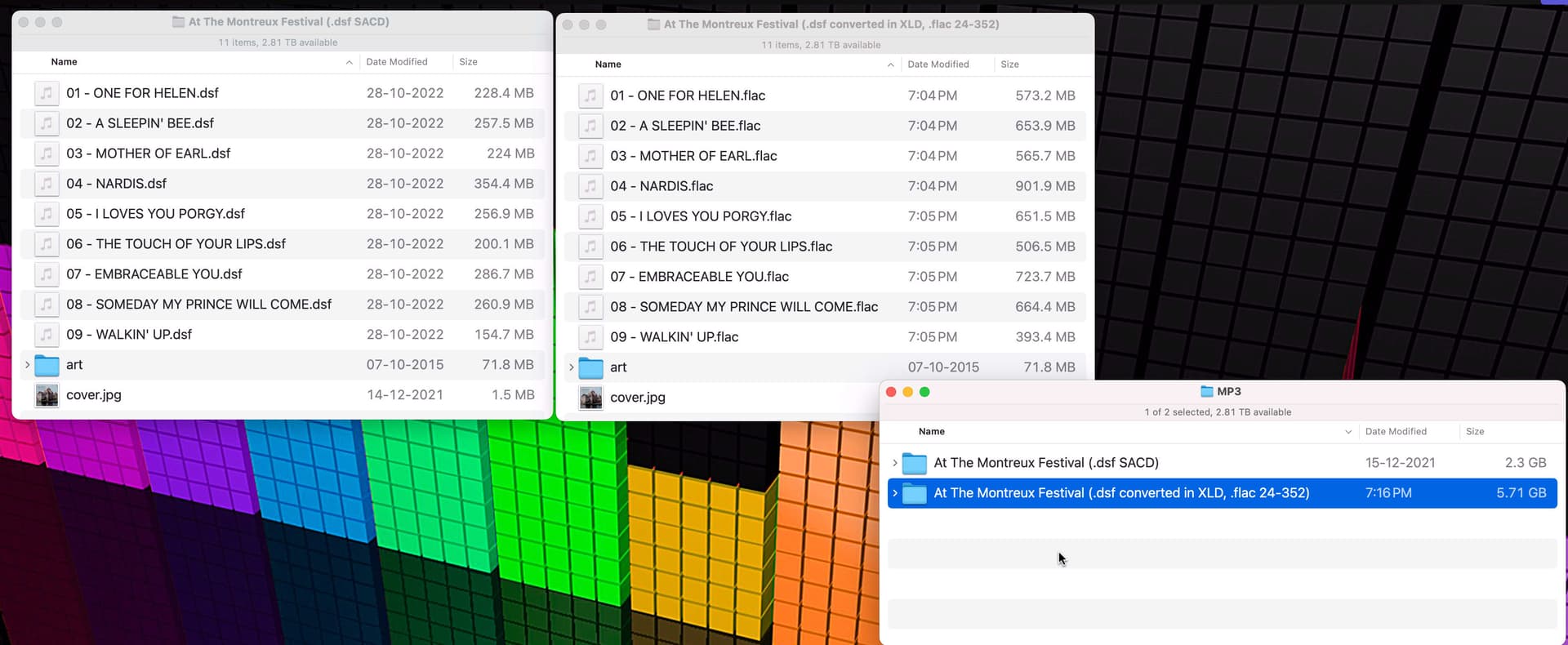Select 06 - THE TOUCH OF YOUR LIPS.flac
The width and height of the screenshot is (1568, 645).
click(x=735, y=247)
